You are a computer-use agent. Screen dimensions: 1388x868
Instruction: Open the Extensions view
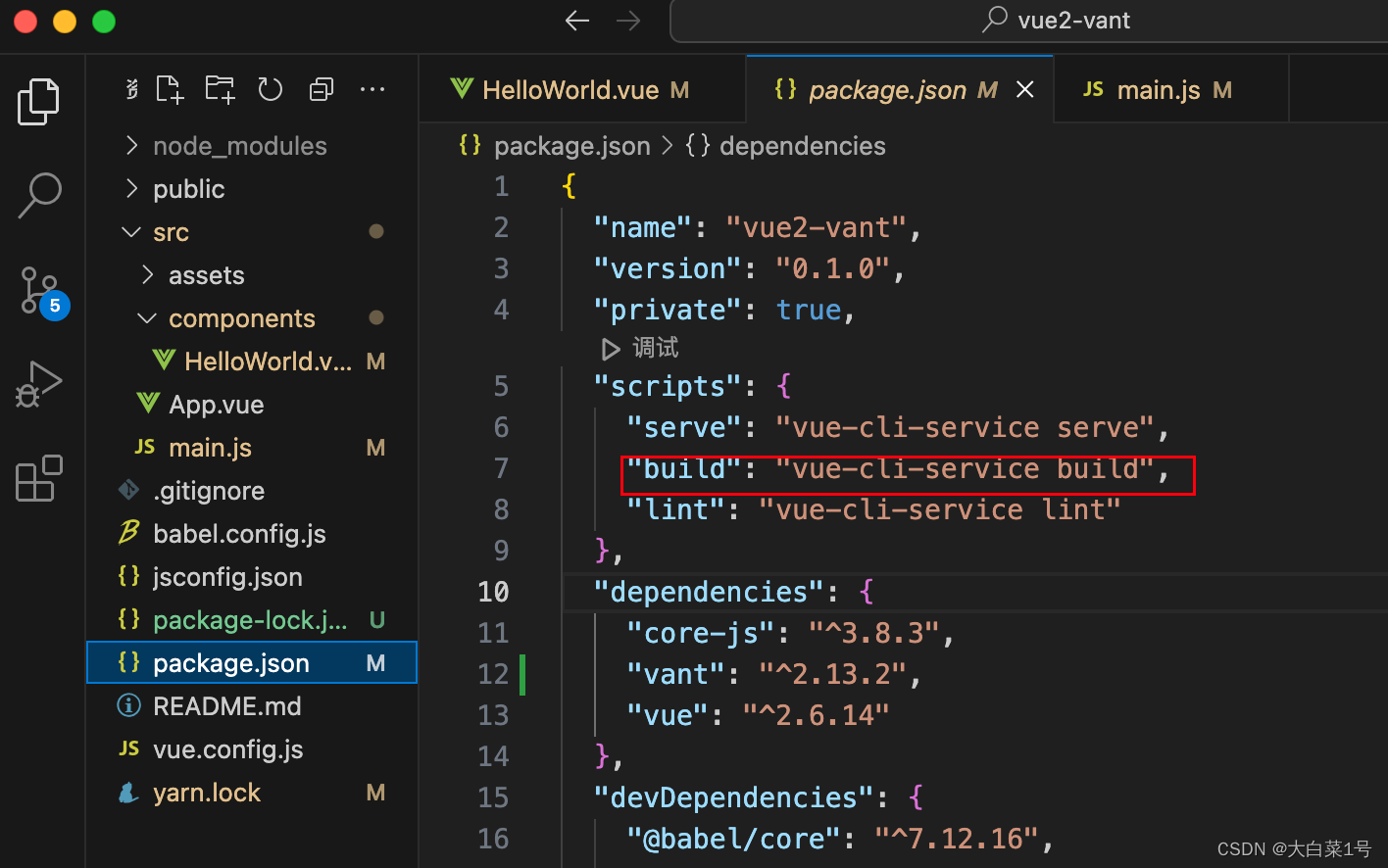pos(39,478)
